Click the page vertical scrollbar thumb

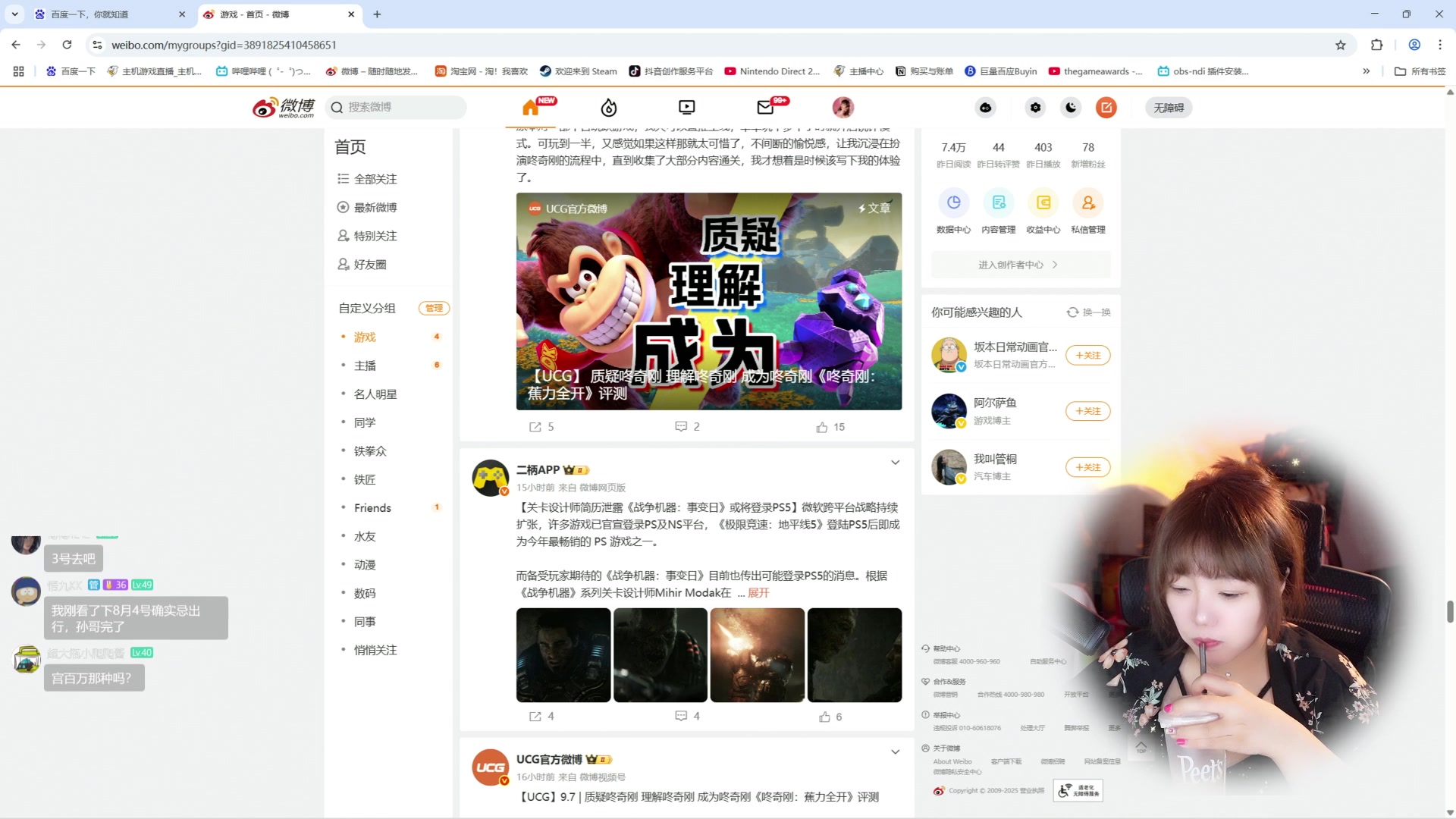(x=1450, y=611)
